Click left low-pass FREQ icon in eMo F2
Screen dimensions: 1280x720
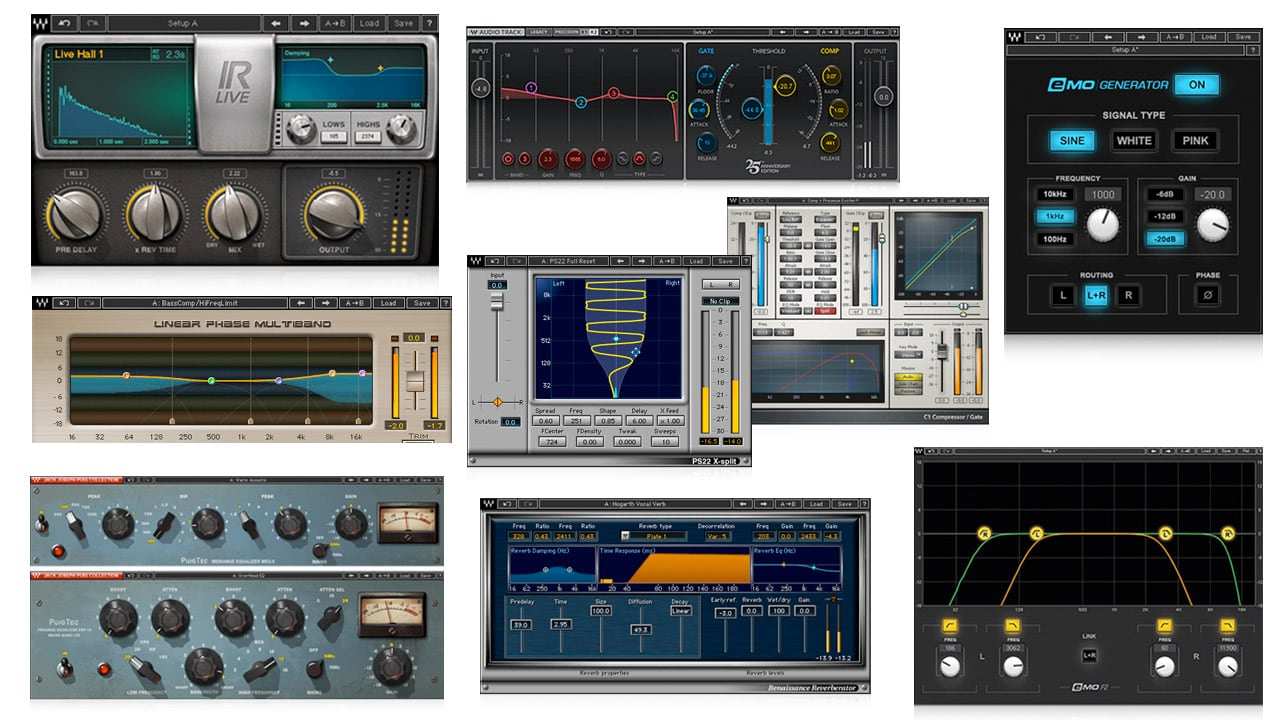1013,625
